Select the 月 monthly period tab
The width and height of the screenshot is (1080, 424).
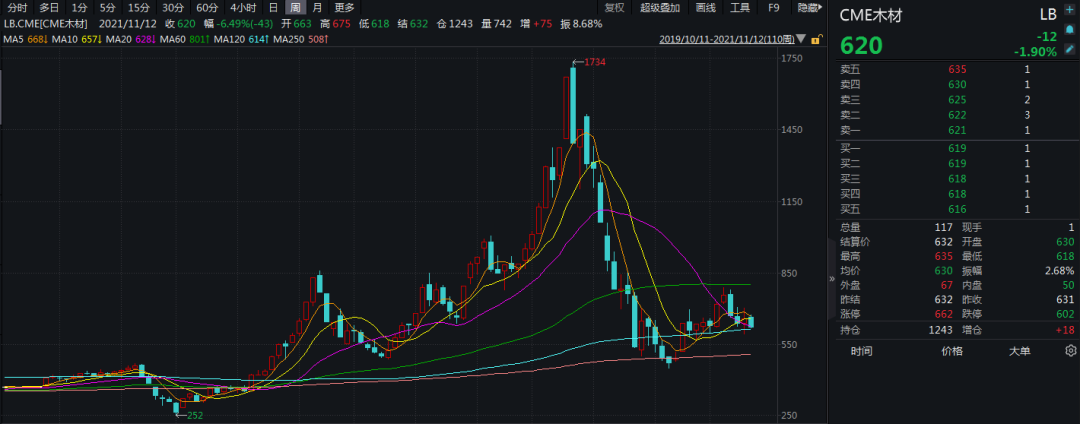(x=317, y=7)
